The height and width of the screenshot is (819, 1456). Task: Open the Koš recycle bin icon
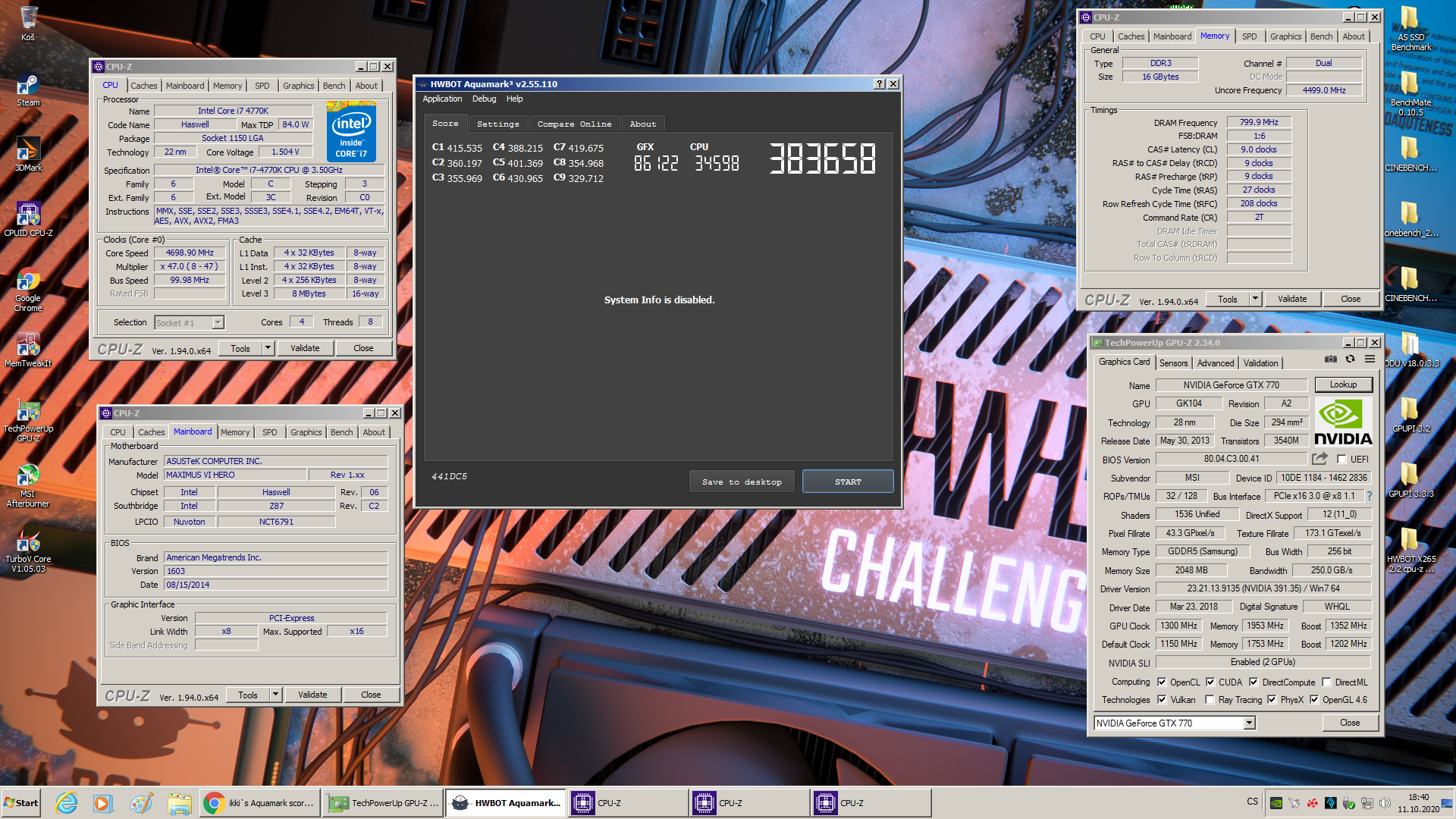[x=28, y=24]
